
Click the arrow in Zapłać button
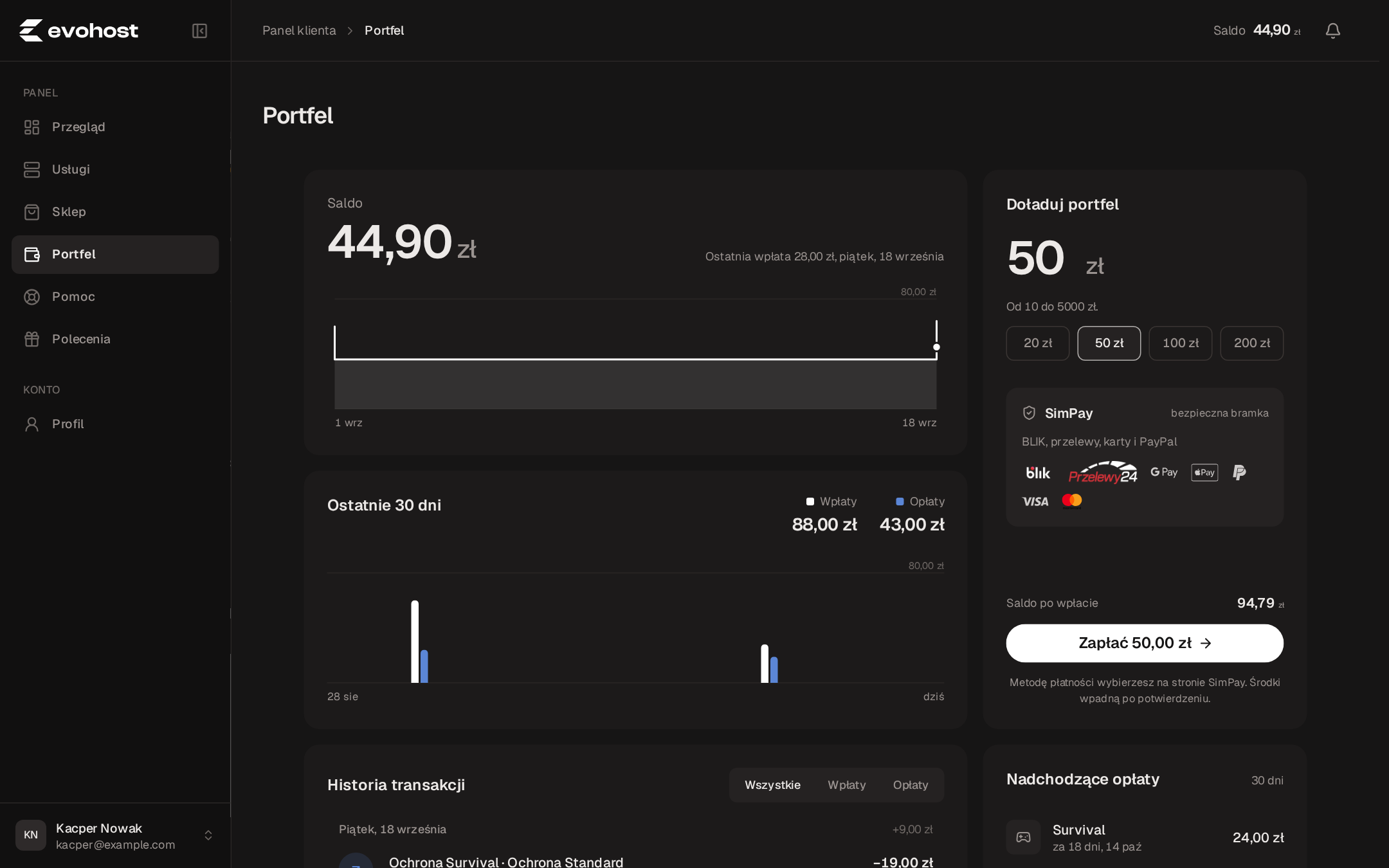pyautogui.click(x=1206, y=643)
